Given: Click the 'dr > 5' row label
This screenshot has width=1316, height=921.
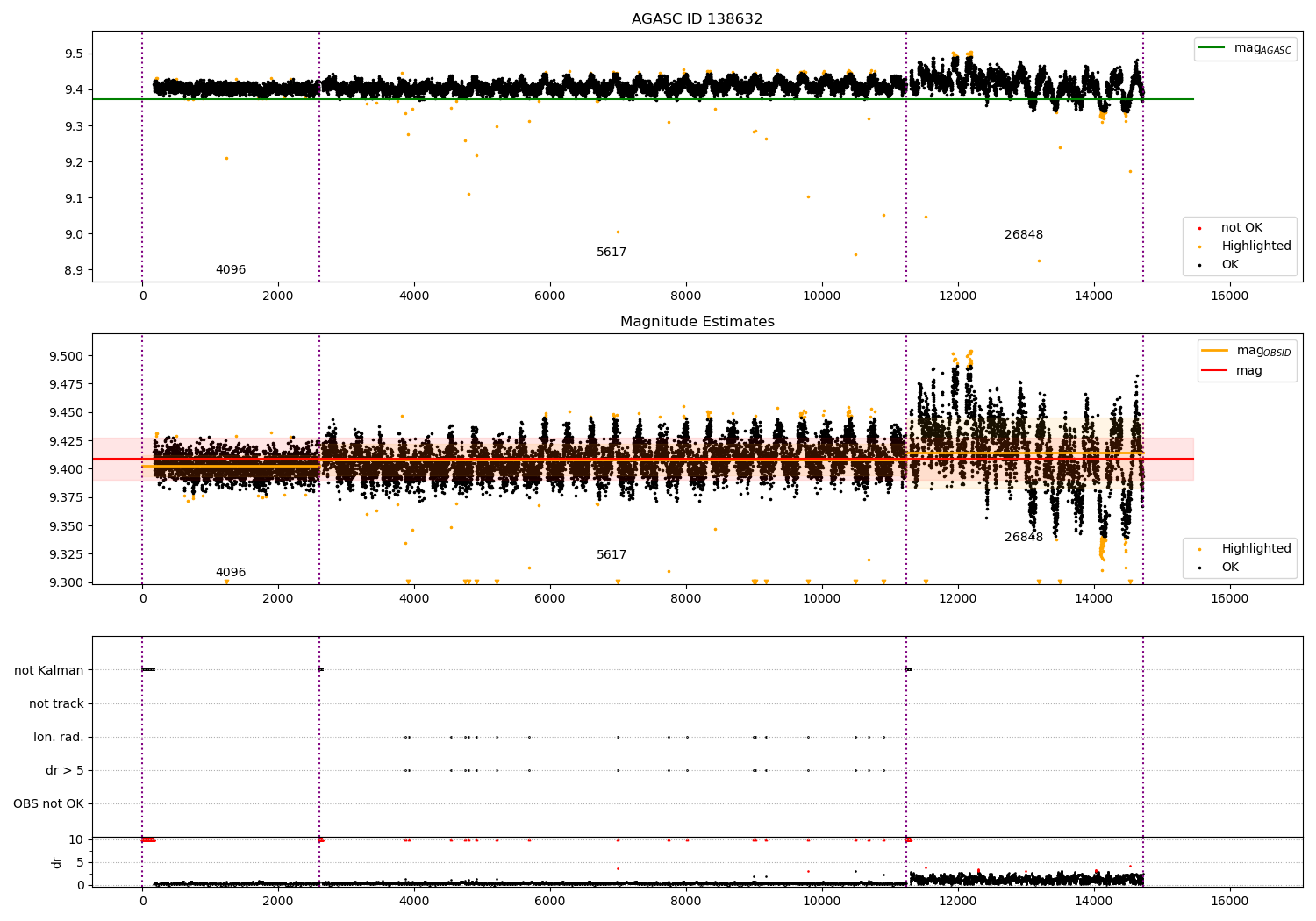Looking at the screenshot, I should coord(65,770).
